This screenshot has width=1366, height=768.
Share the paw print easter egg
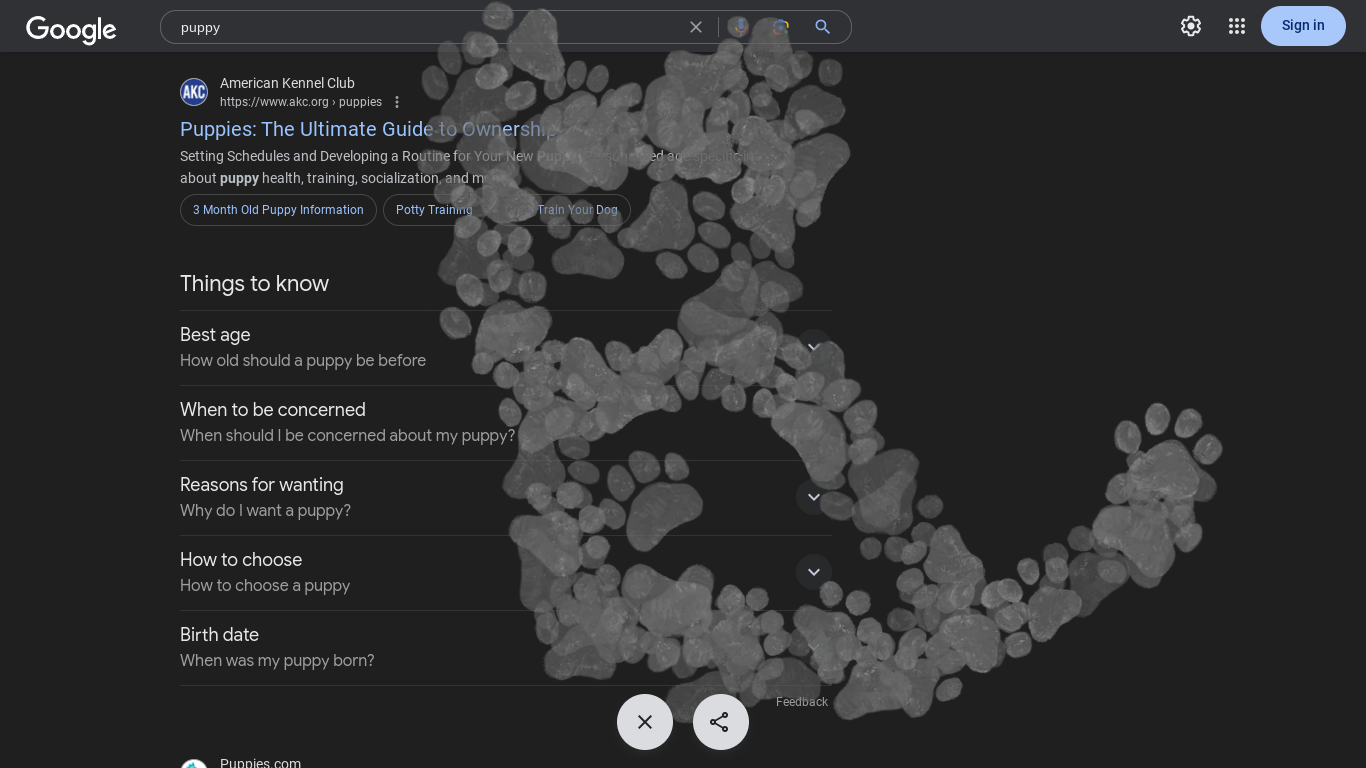pos(720,722)
